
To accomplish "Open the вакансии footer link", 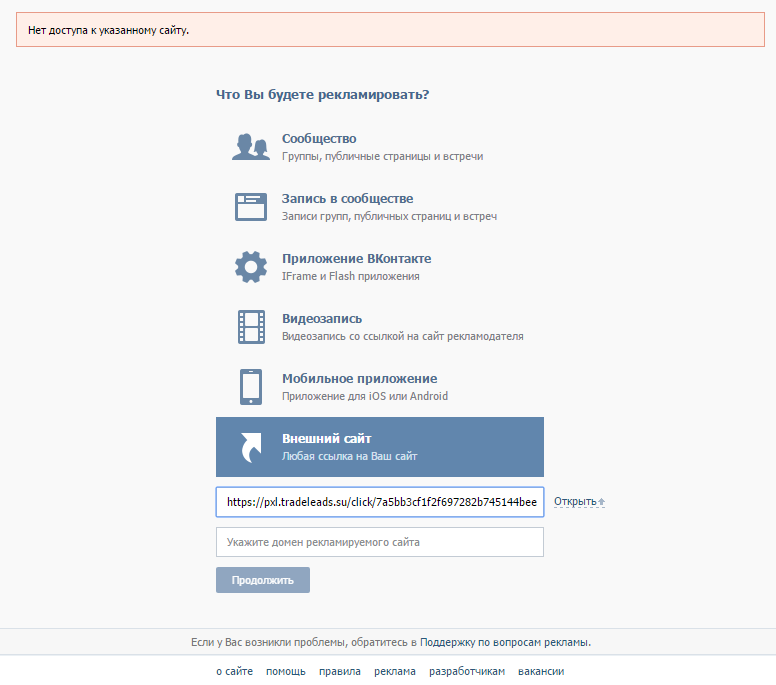I will (x=541, y=672).
